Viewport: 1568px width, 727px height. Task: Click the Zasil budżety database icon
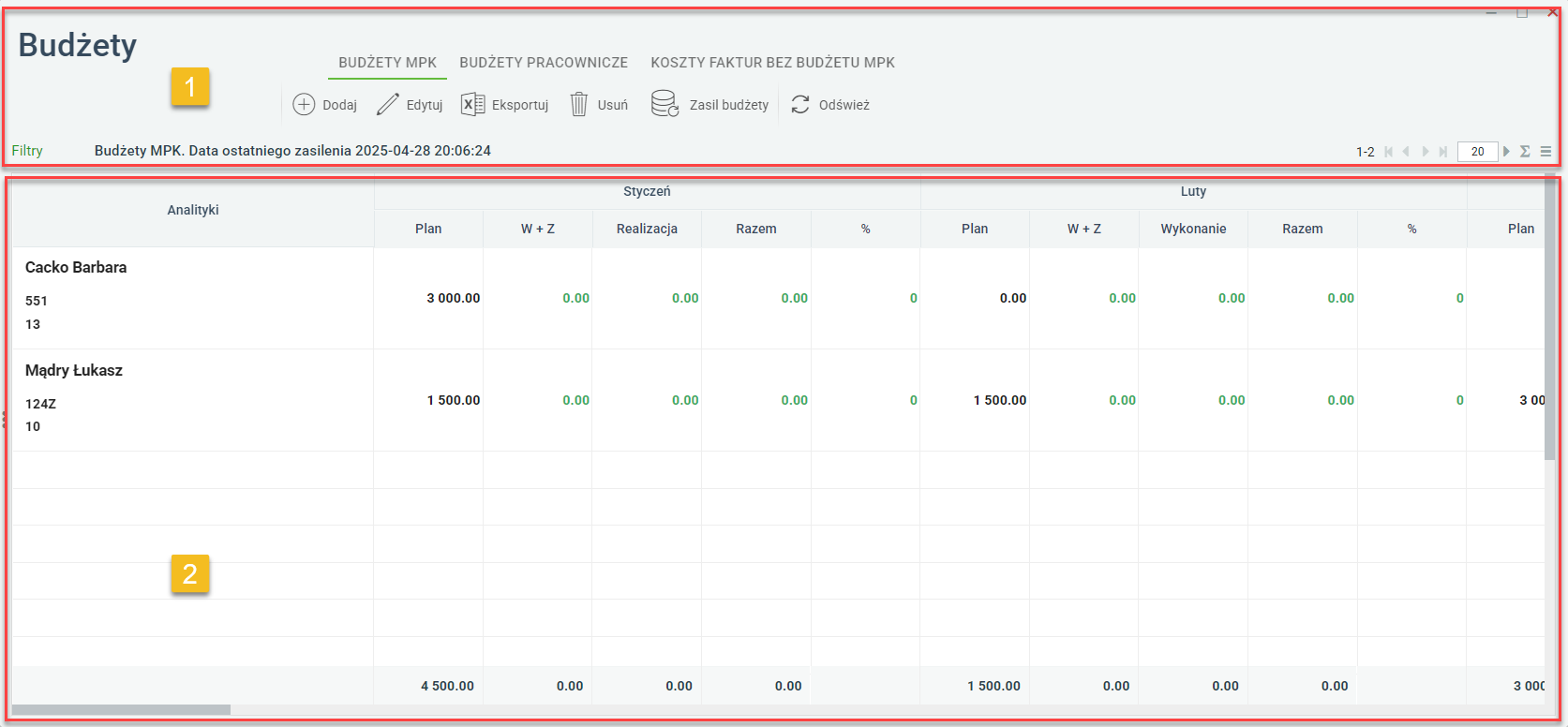coord(665,104)
